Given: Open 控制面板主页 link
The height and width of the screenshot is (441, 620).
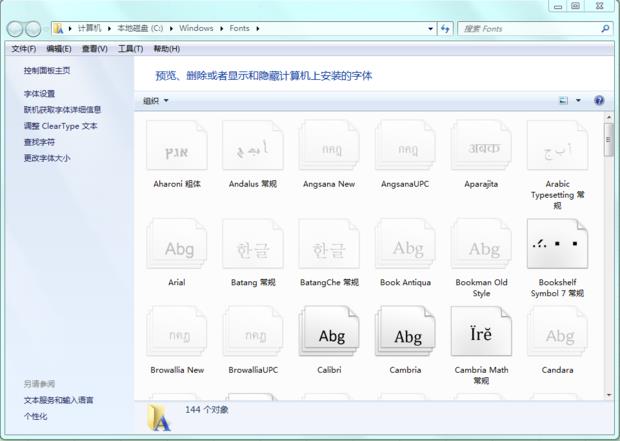Looking at the screenshot, I should (x=47, y=70).
